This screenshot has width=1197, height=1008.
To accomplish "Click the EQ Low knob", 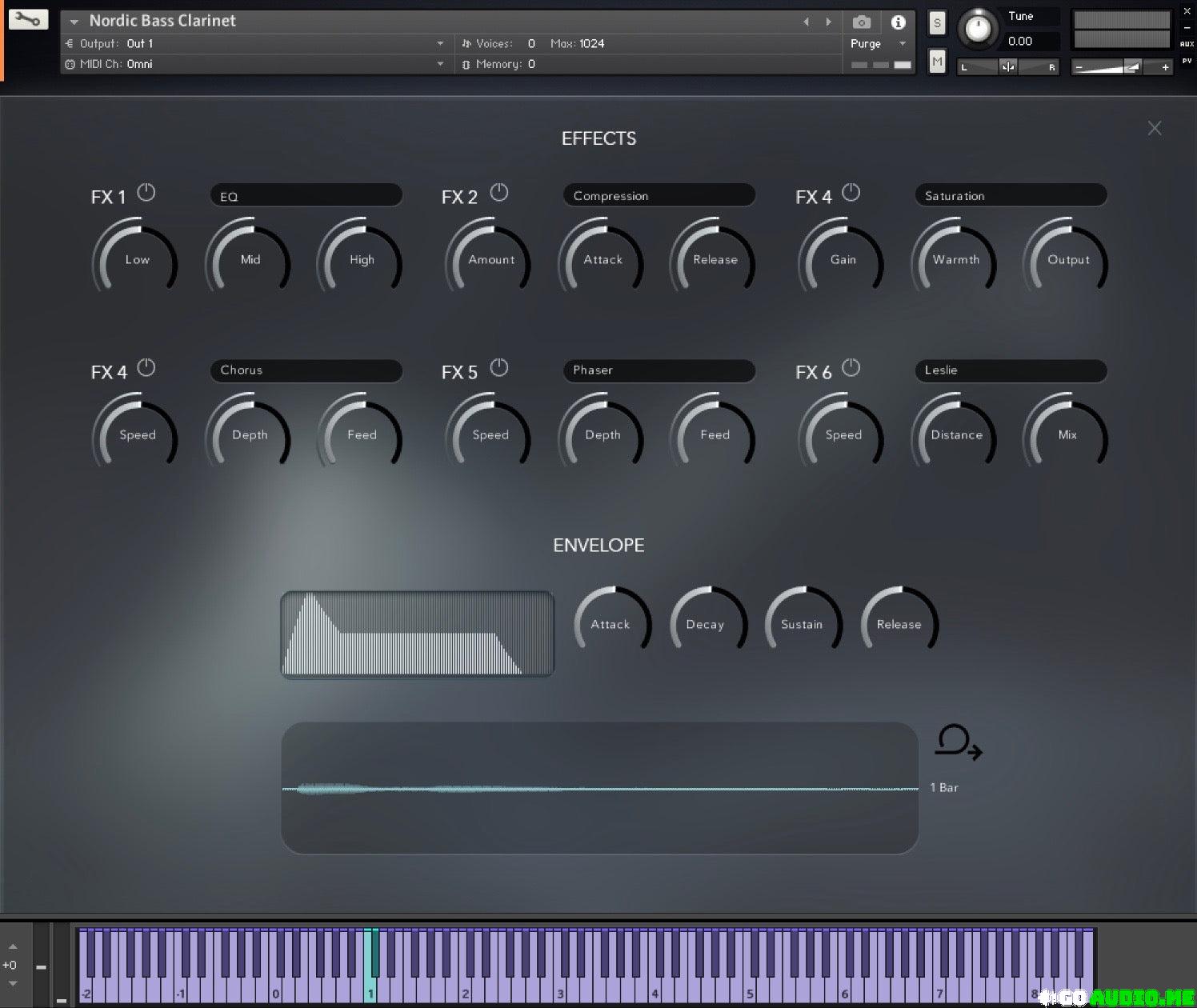I will pos(136,259).
